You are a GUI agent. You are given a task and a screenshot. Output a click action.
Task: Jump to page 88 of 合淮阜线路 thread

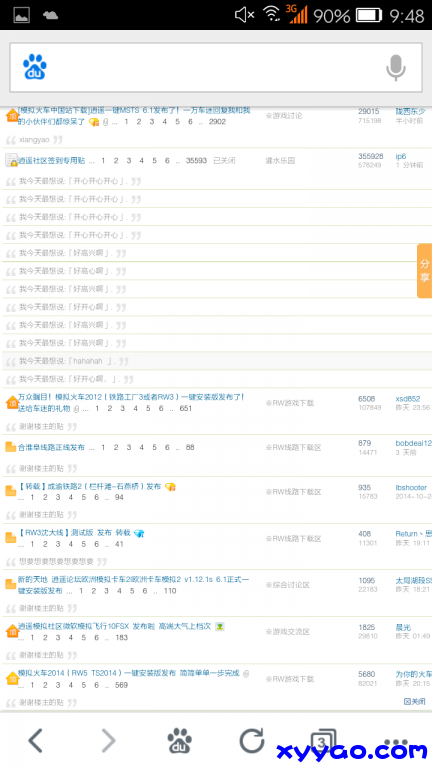[x=190, y=447]
